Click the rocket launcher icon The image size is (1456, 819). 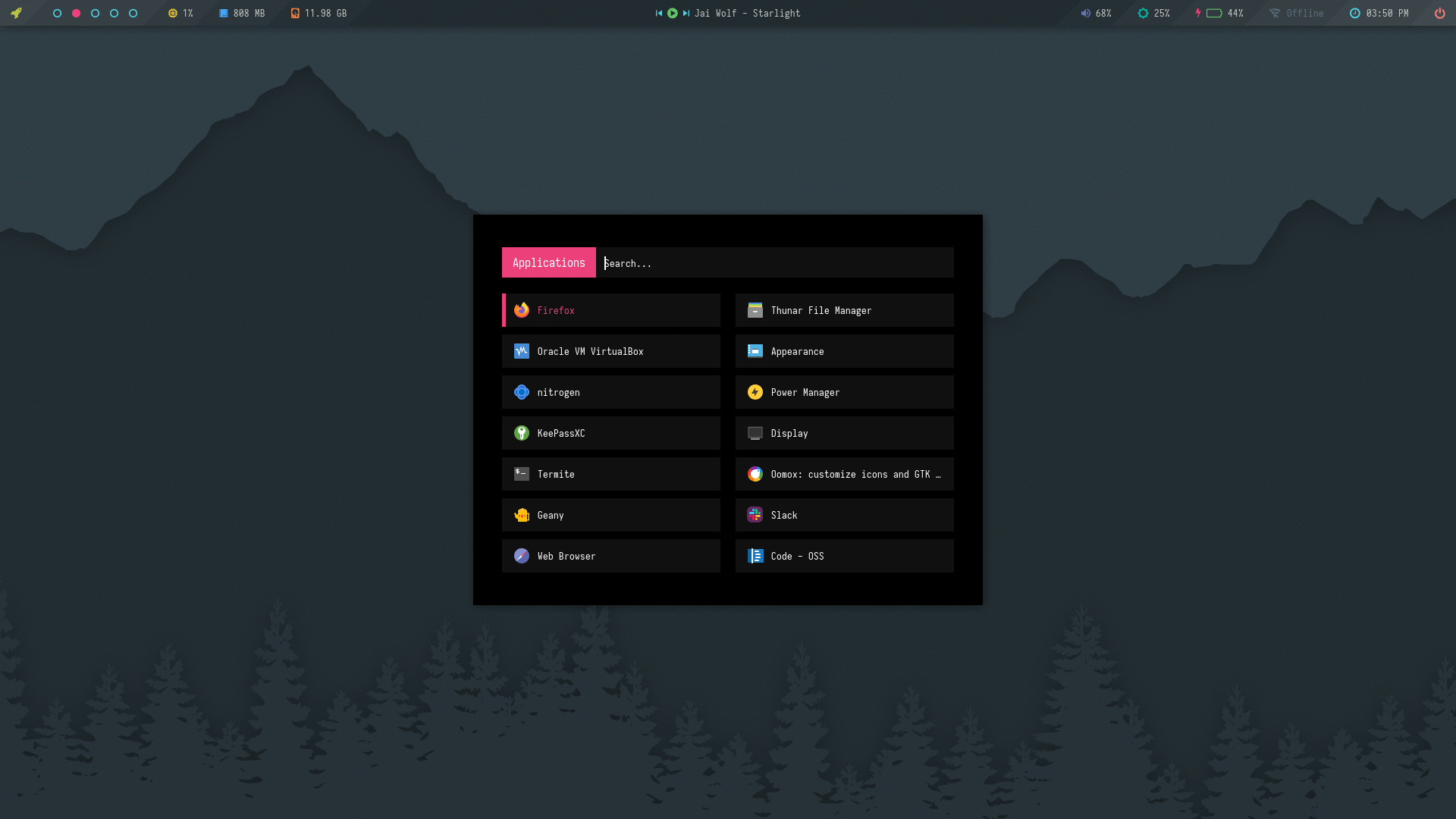[x=16, y=13]
